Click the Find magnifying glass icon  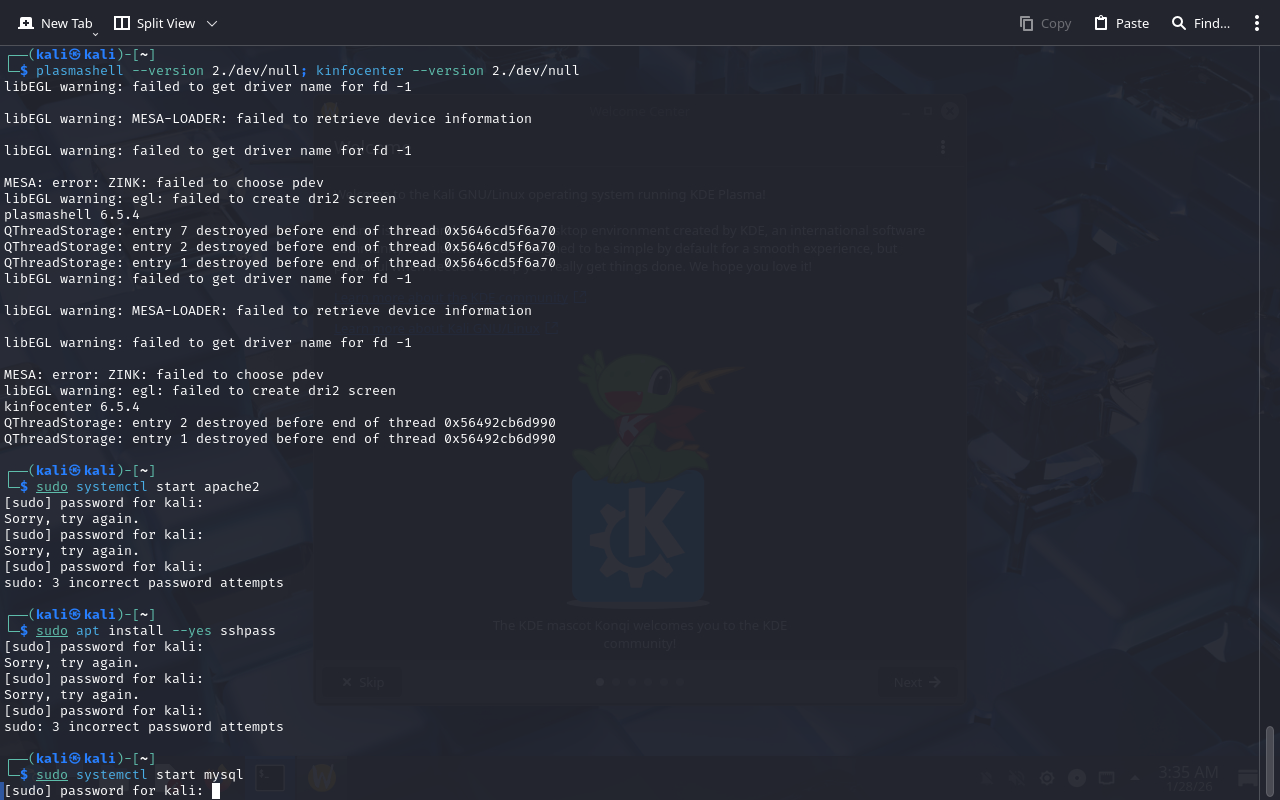click(1179, 23)
